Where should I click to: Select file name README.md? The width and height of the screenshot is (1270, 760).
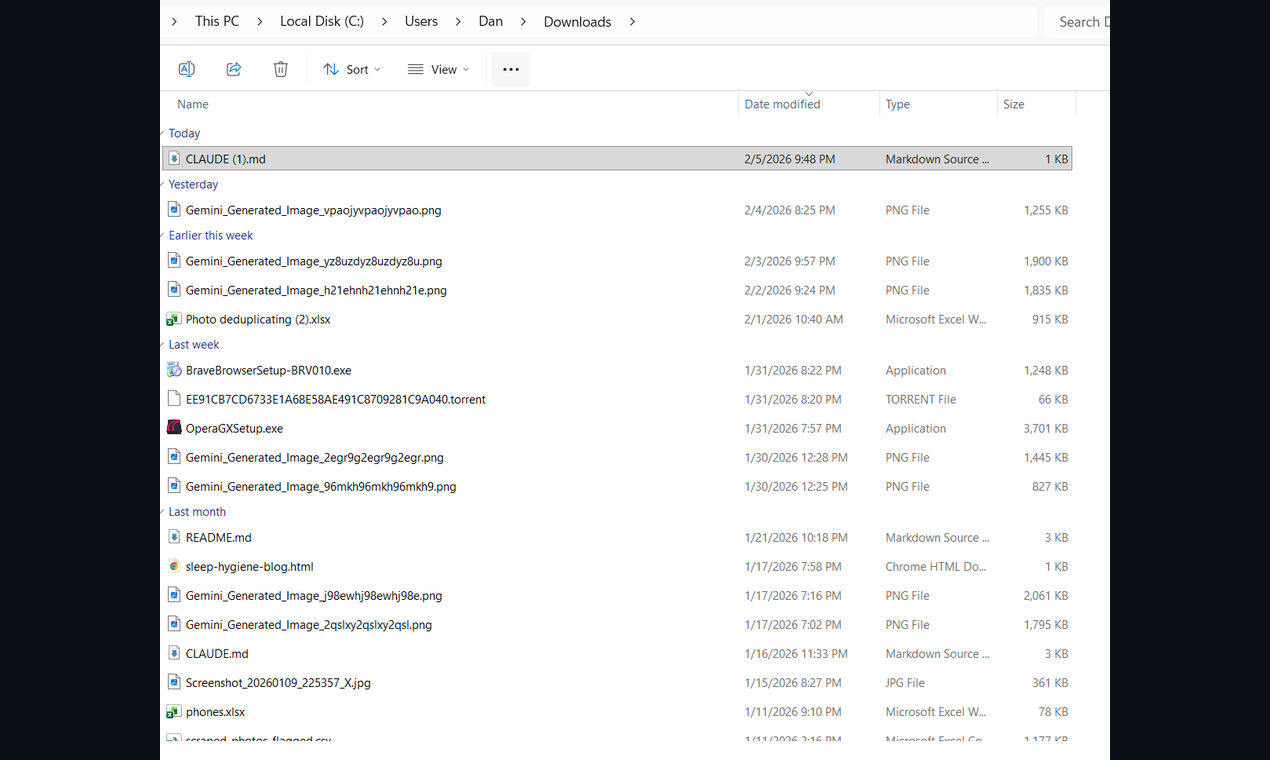218,537
